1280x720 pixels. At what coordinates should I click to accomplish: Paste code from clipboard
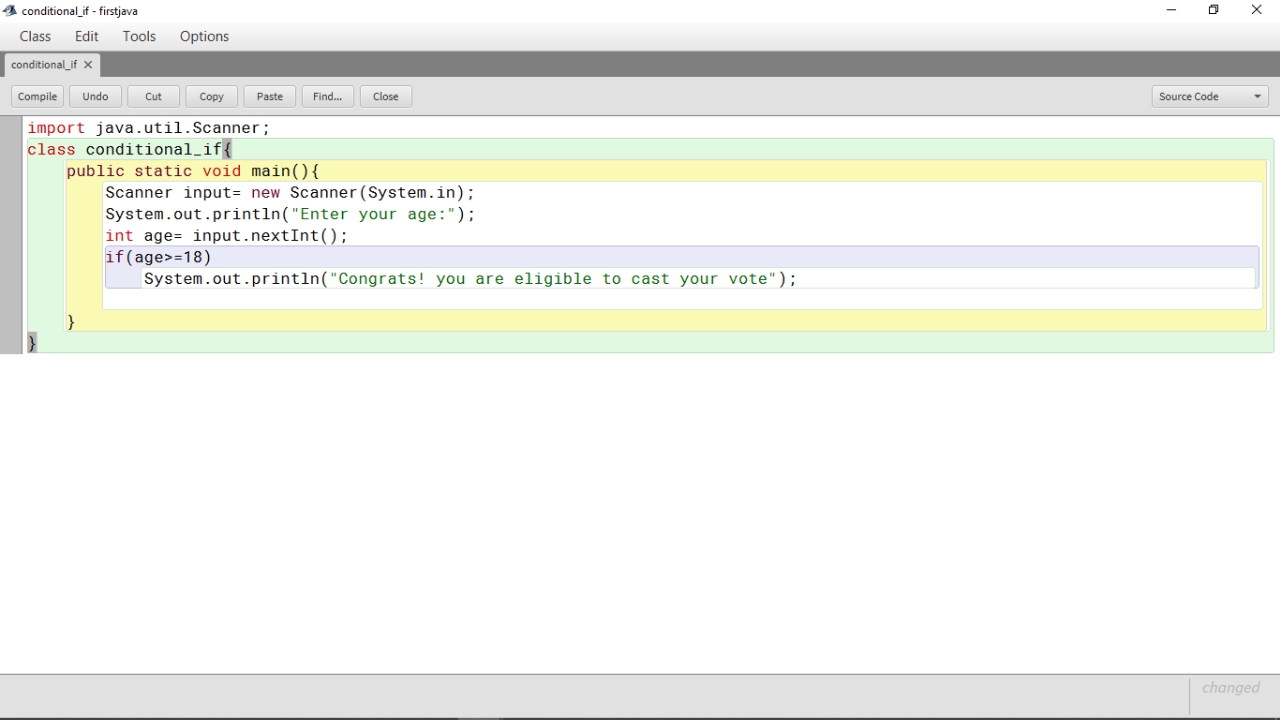click(269, 96)
